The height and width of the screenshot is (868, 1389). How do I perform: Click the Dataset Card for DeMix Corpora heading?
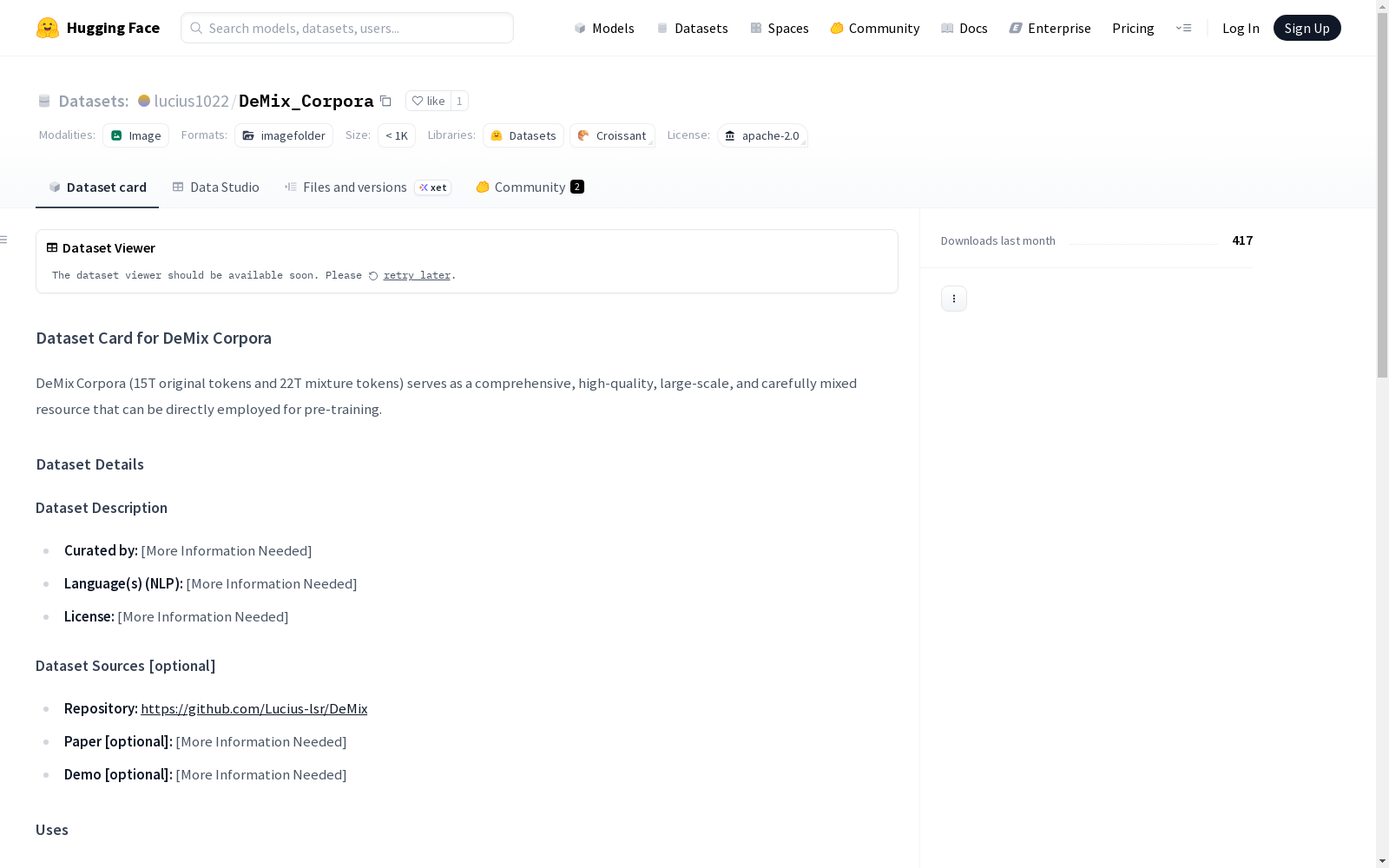coord(154,339)
